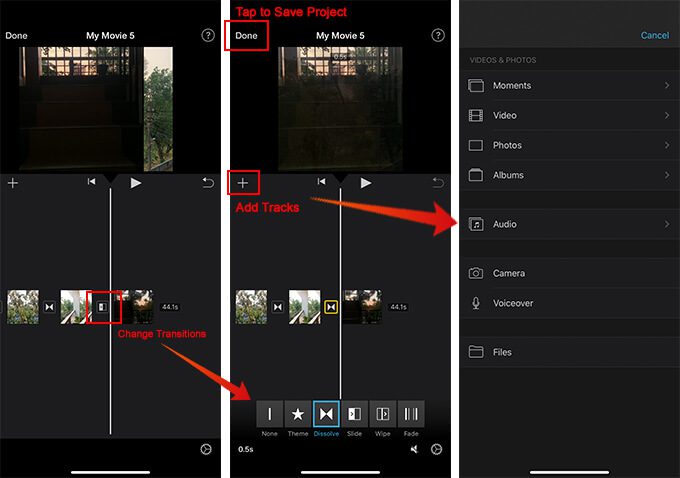This screenshot has width=680, height=478.
Task: Tap chevron on the Audio row
Action: [x=667, y=224]
